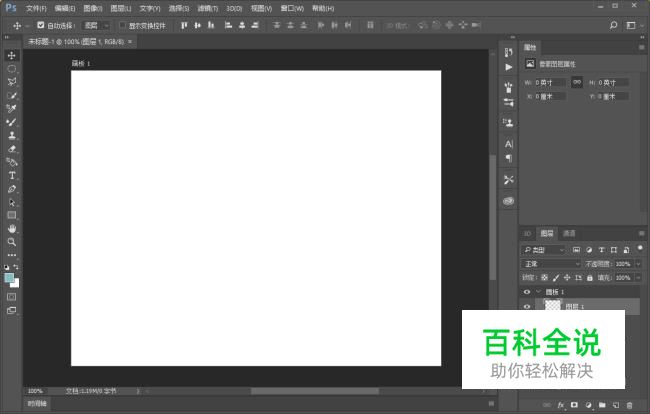650x414 pixels.
Task: Toggle Quick Mask mode icon
Action: pyautogui.click(x=12, y=297)
